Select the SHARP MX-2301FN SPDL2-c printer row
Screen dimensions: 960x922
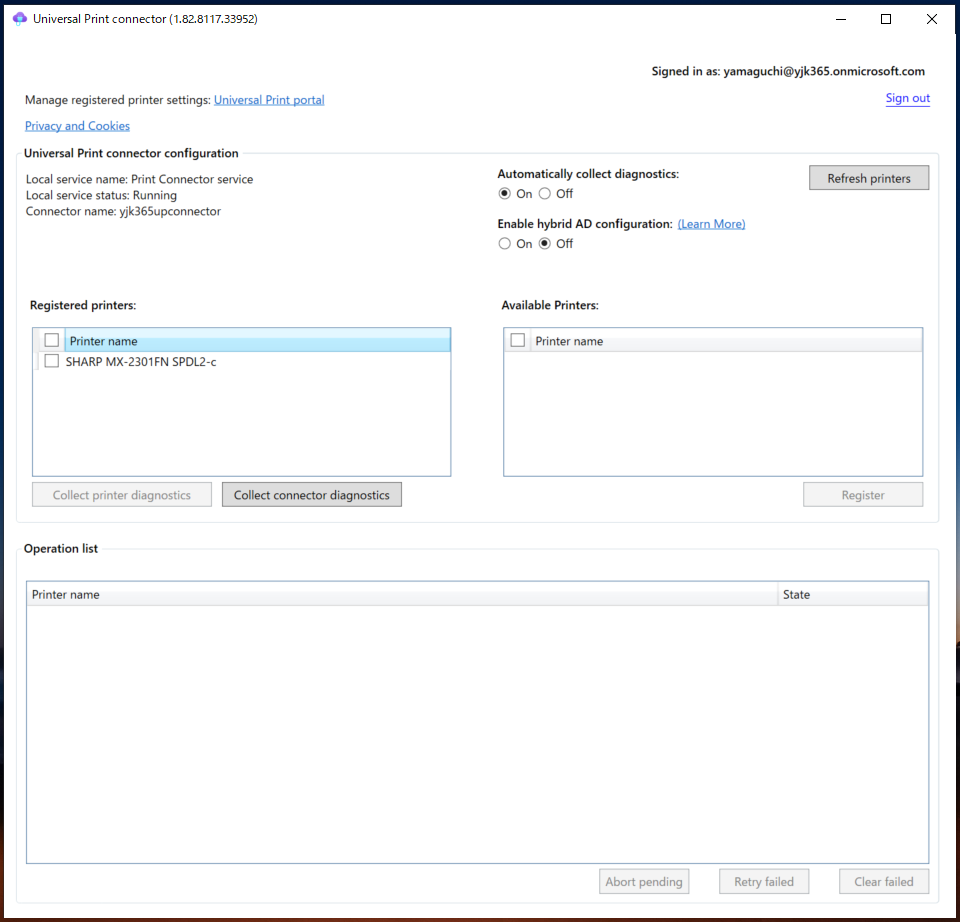click(241, 362)
